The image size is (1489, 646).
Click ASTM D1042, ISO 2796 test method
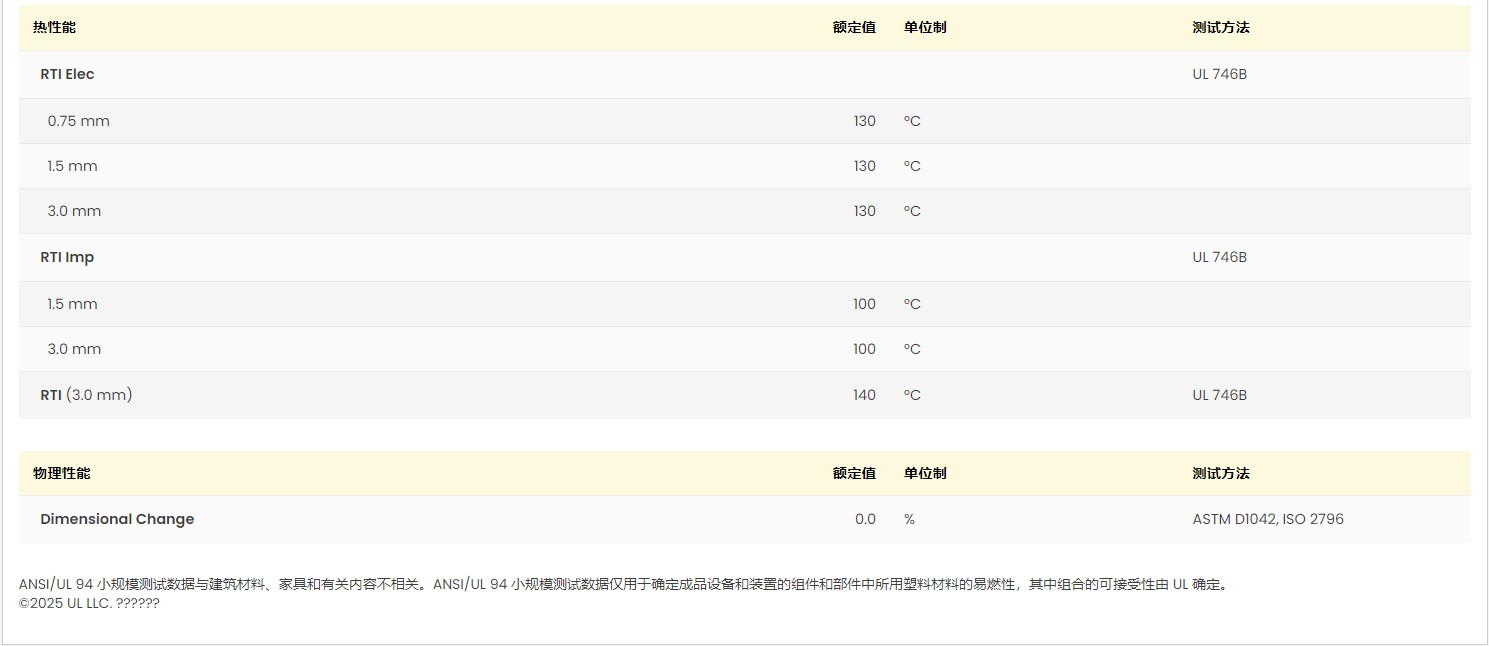click(x=1268, y=519)
